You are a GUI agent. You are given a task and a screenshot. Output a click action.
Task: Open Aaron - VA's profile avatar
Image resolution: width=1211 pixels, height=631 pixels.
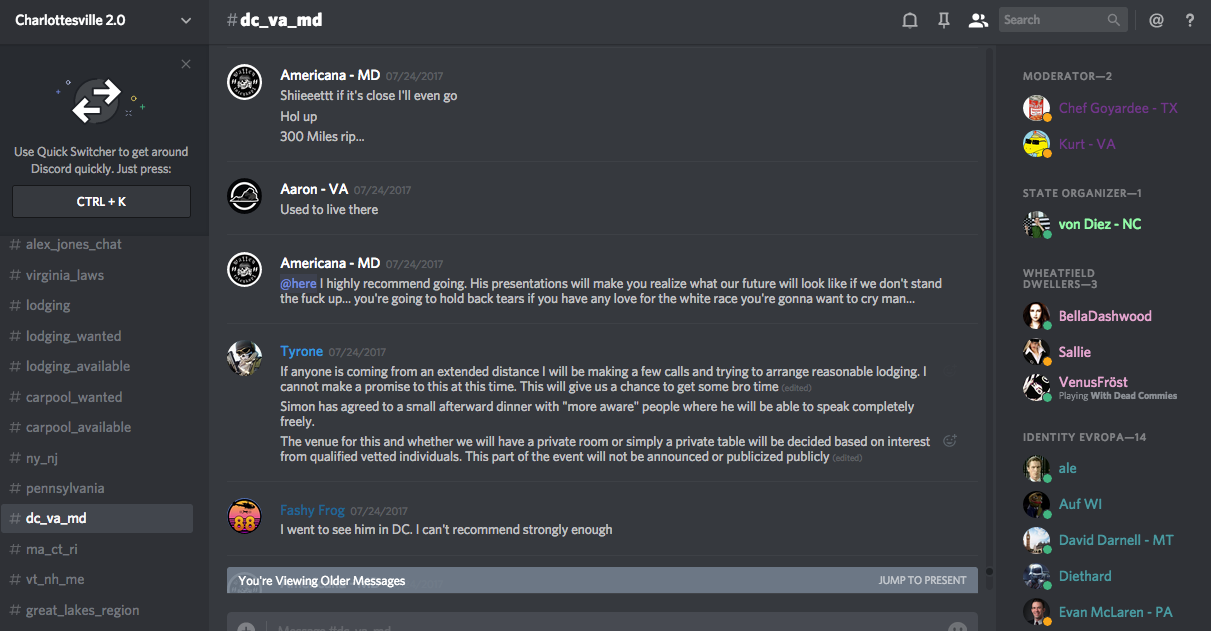pyautogui.click(x=245, y=196)
